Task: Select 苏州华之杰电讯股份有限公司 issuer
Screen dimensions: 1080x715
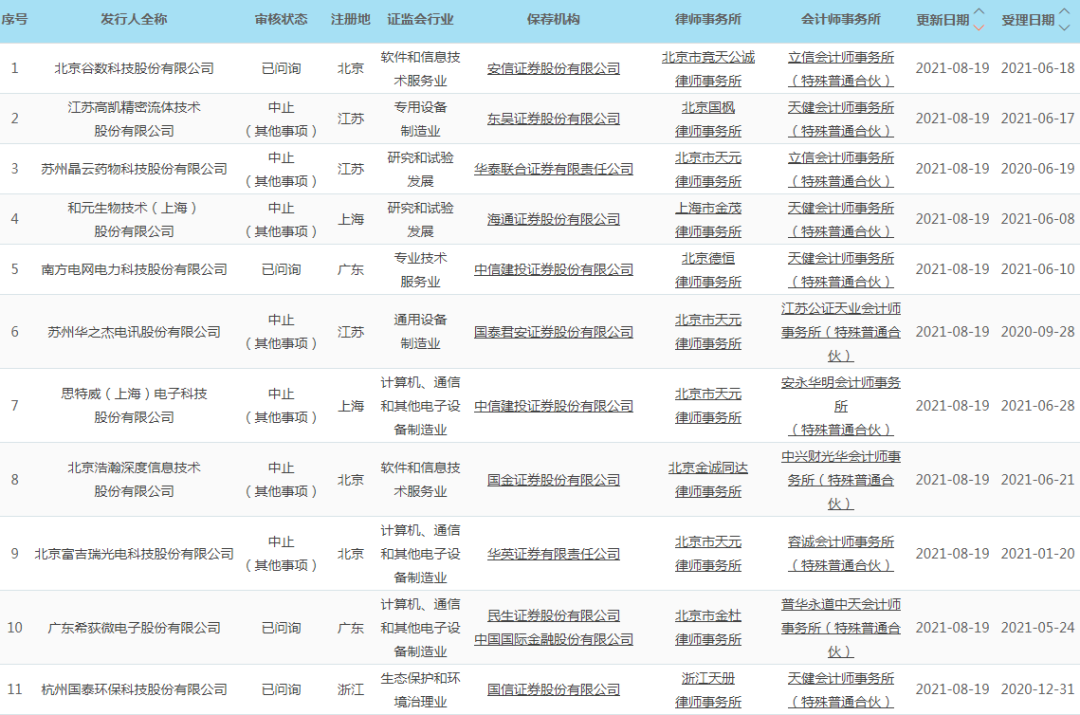Action: [x=134, y=332]
